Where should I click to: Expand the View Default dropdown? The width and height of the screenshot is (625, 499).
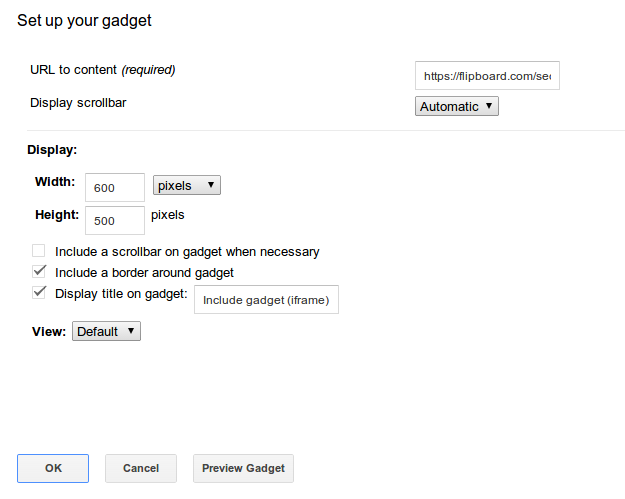[106, 331]
